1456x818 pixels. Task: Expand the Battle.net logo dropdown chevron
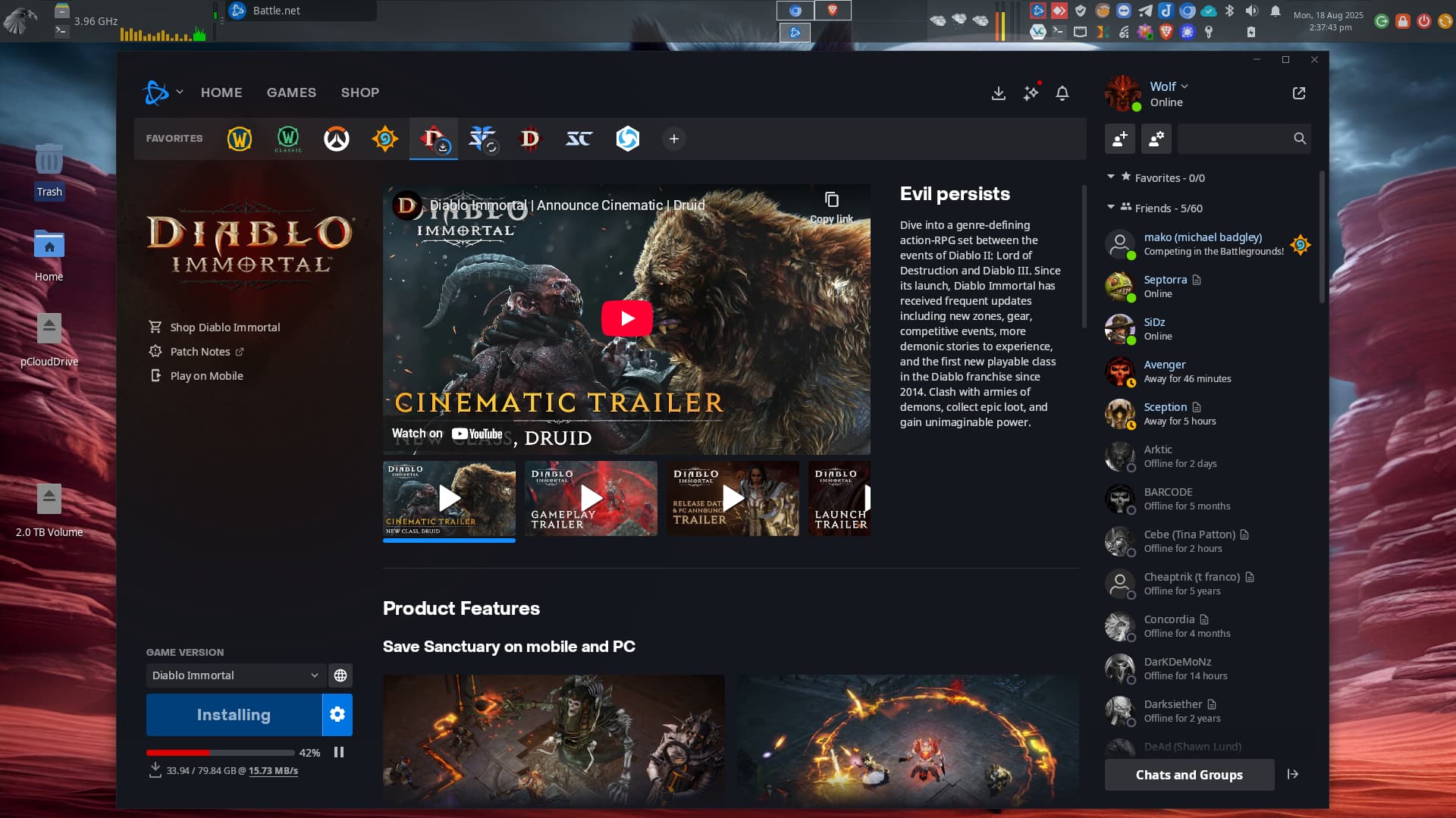click(180, 92)
